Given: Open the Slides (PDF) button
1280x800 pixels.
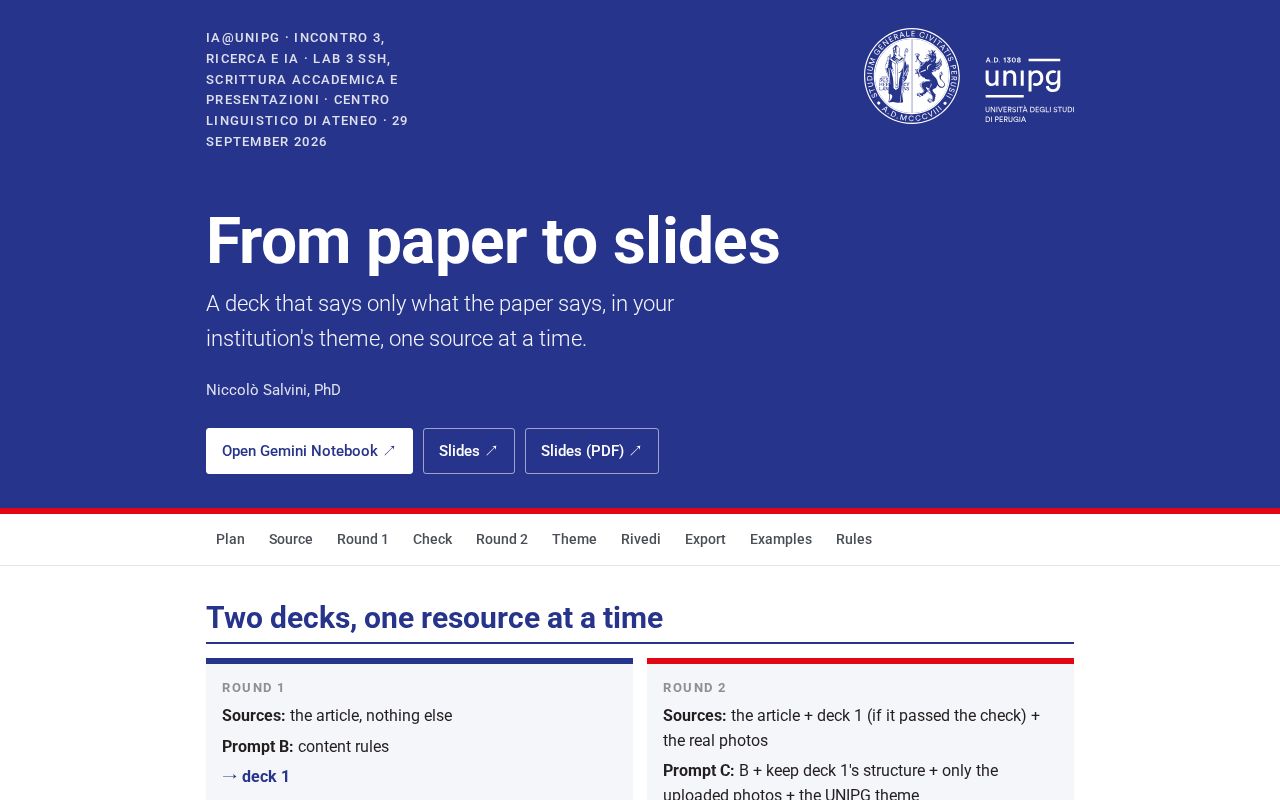Looking at the screenshot, I should [x=592, y=451].
